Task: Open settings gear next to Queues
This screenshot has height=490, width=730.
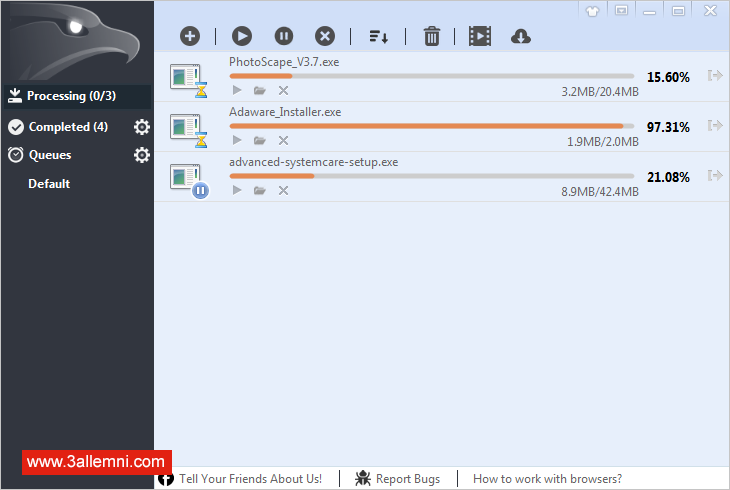Action: tap(142, 155)
